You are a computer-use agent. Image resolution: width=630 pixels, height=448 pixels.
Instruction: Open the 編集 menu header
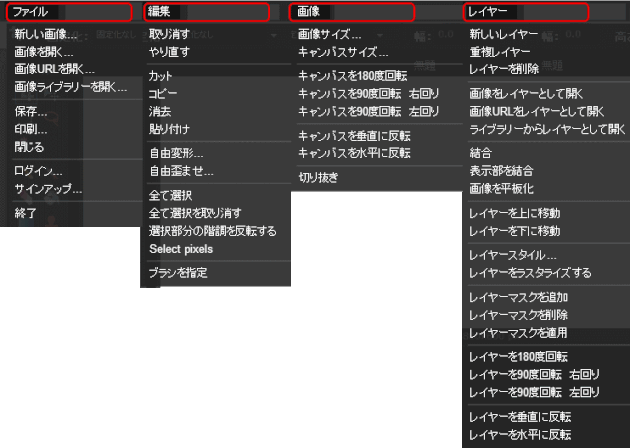tap(160, 12)
